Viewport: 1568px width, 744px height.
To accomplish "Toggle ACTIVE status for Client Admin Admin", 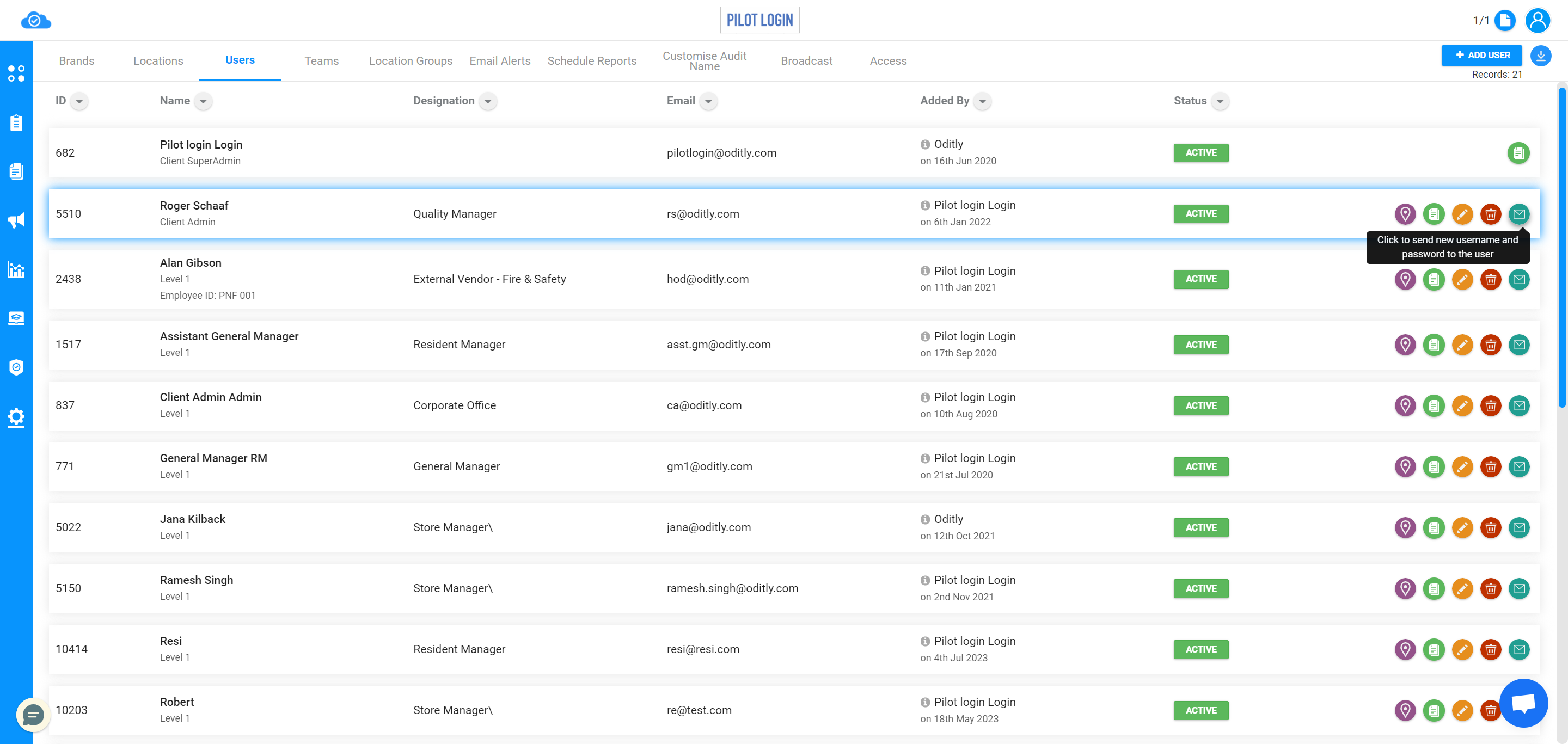I will click(x=1200, y=406).
